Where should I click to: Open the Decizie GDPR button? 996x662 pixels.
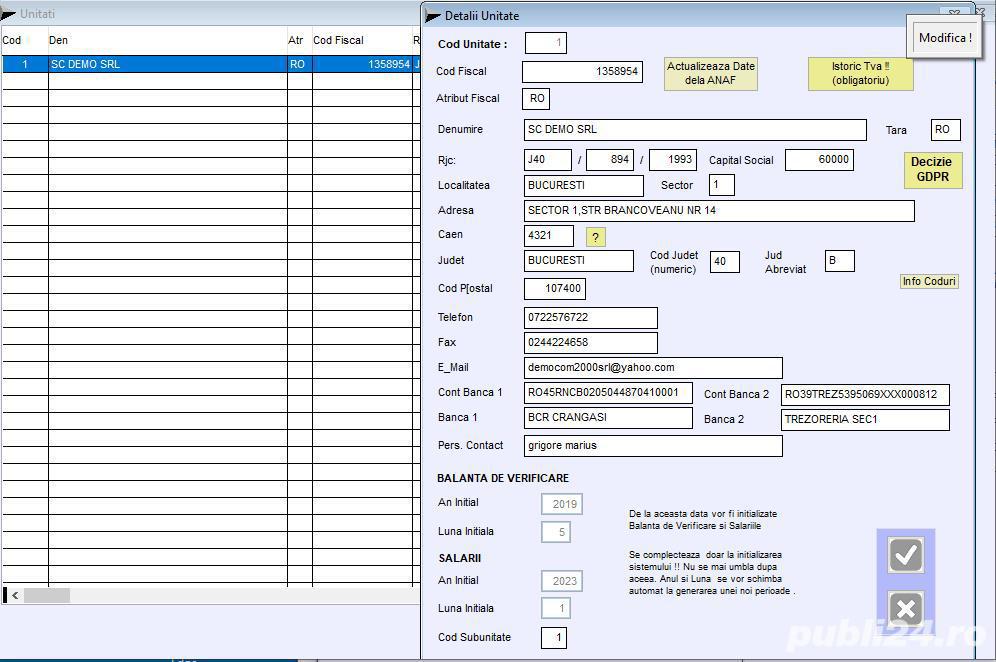click(x=931, y=169)
